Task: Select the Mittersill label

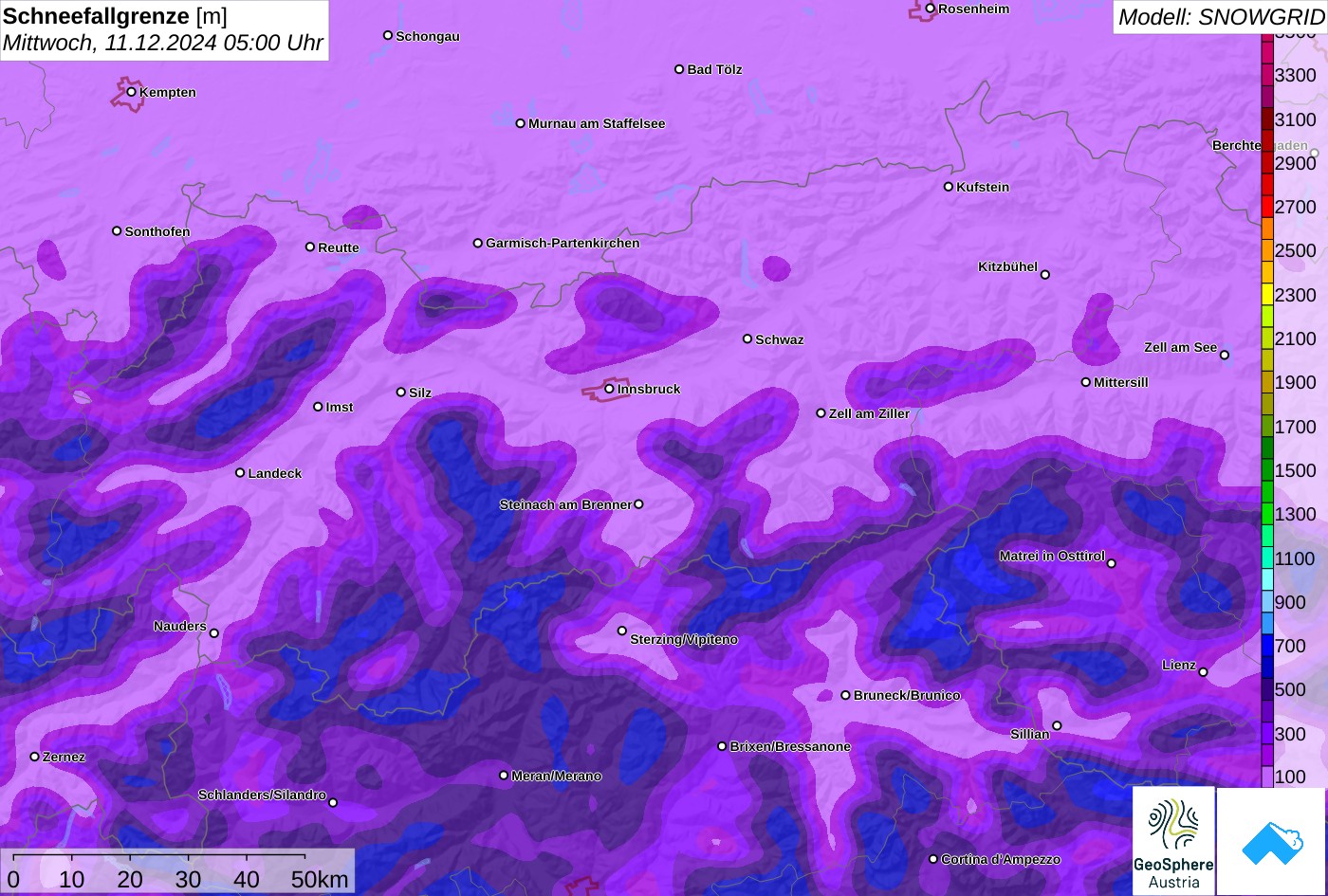Action: 1121,383
